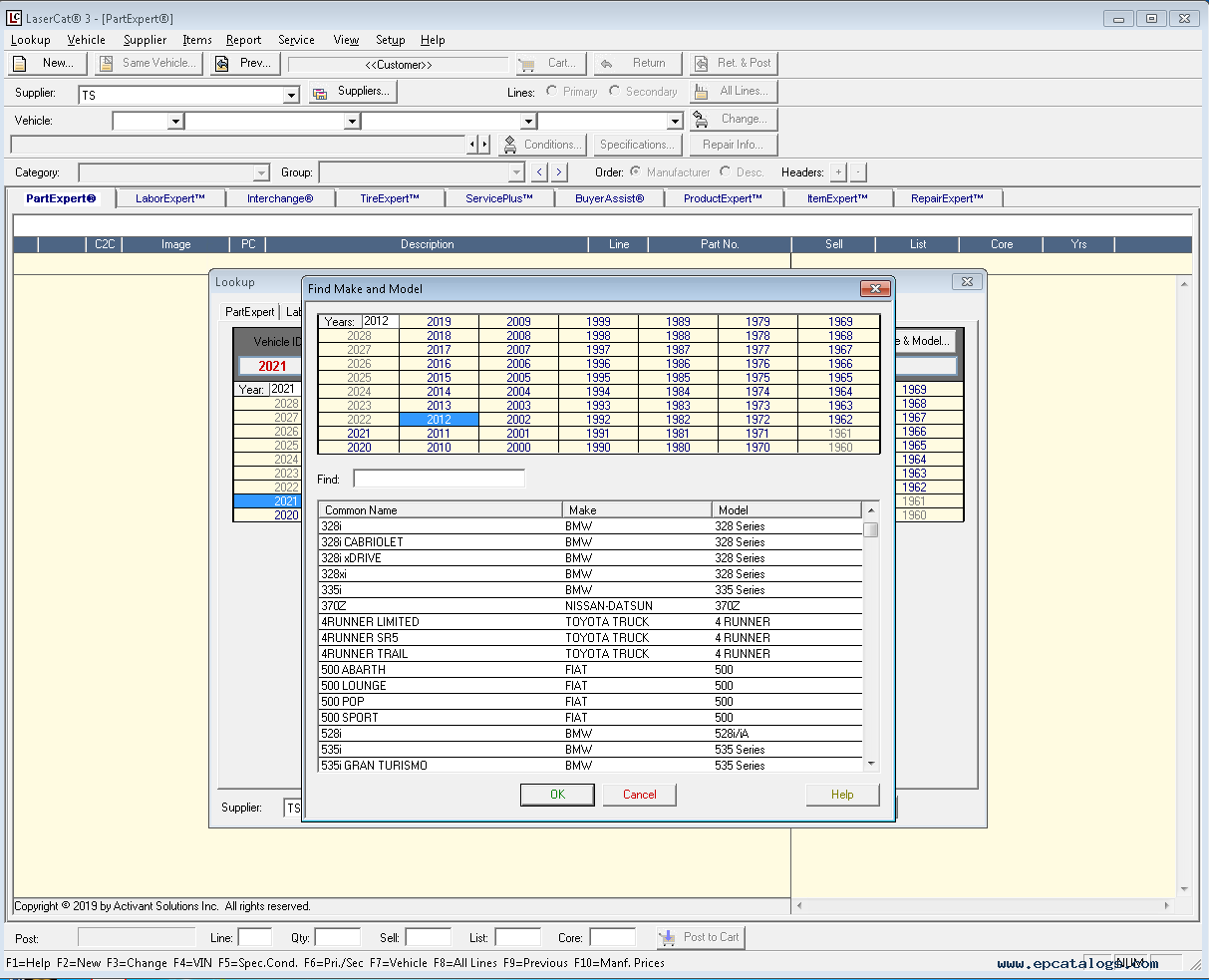Click the Headers plus button

coord(838,172)
